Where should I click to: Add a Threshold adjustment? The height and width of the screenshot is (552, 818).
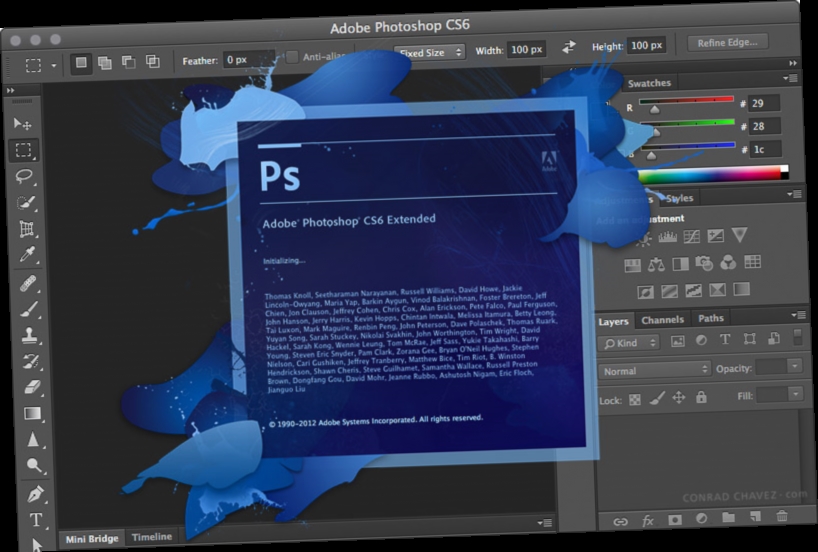[693, 291]
